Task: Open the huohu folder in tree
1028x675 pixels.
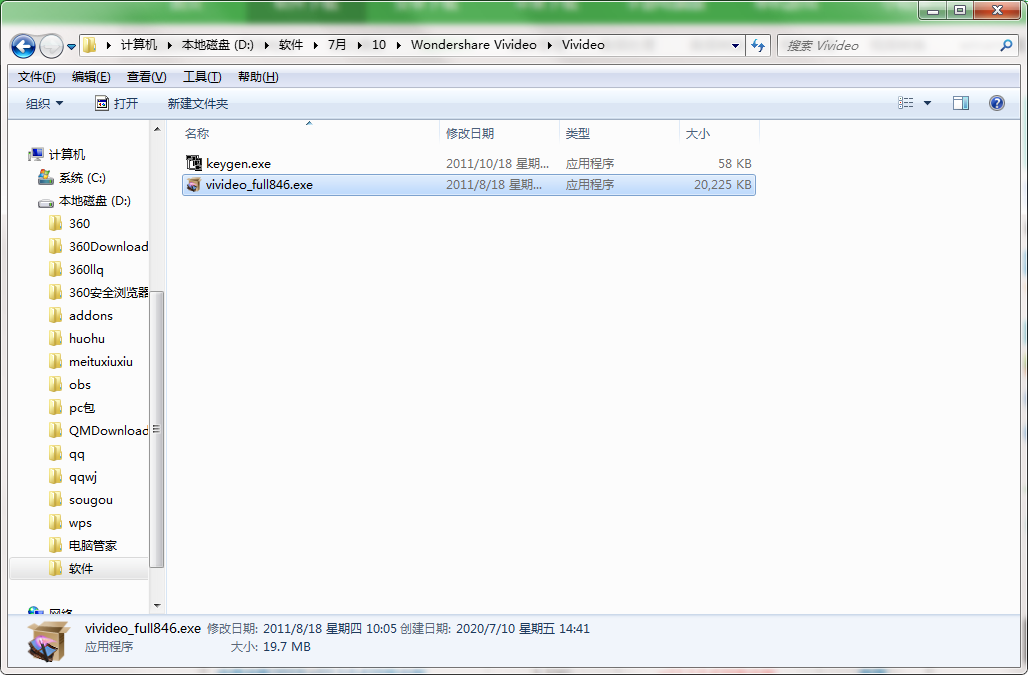Action: (x=87, y=338)
